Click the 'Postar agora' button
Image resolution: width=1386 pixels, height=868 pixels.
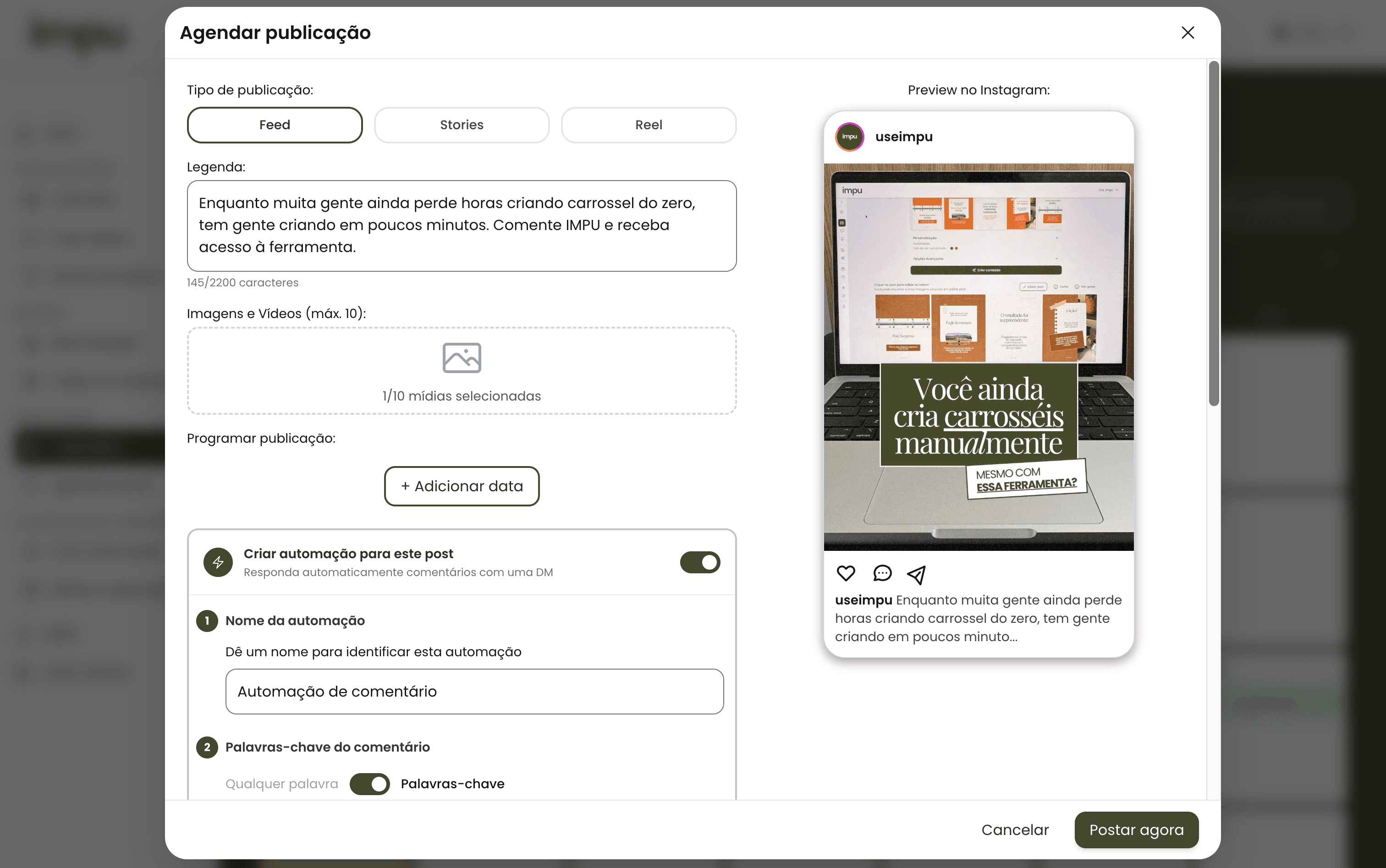point(1136,830)
